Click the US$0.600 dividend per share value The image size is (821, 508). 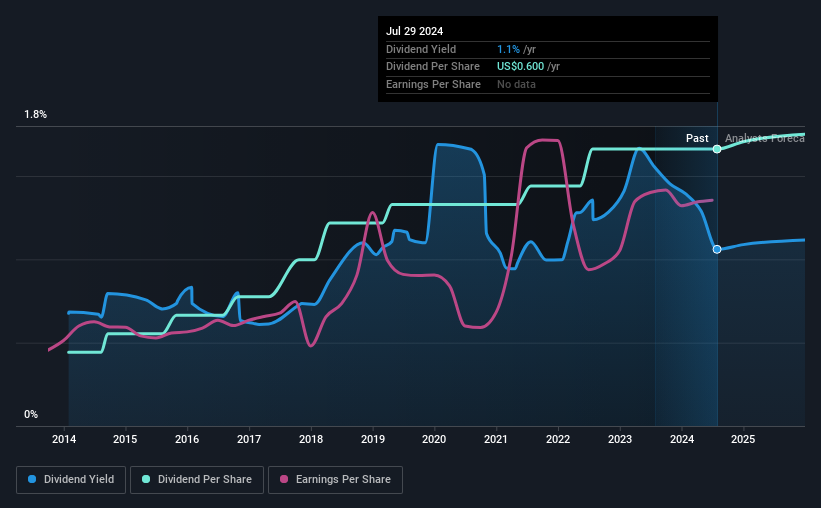coord(520,67)
